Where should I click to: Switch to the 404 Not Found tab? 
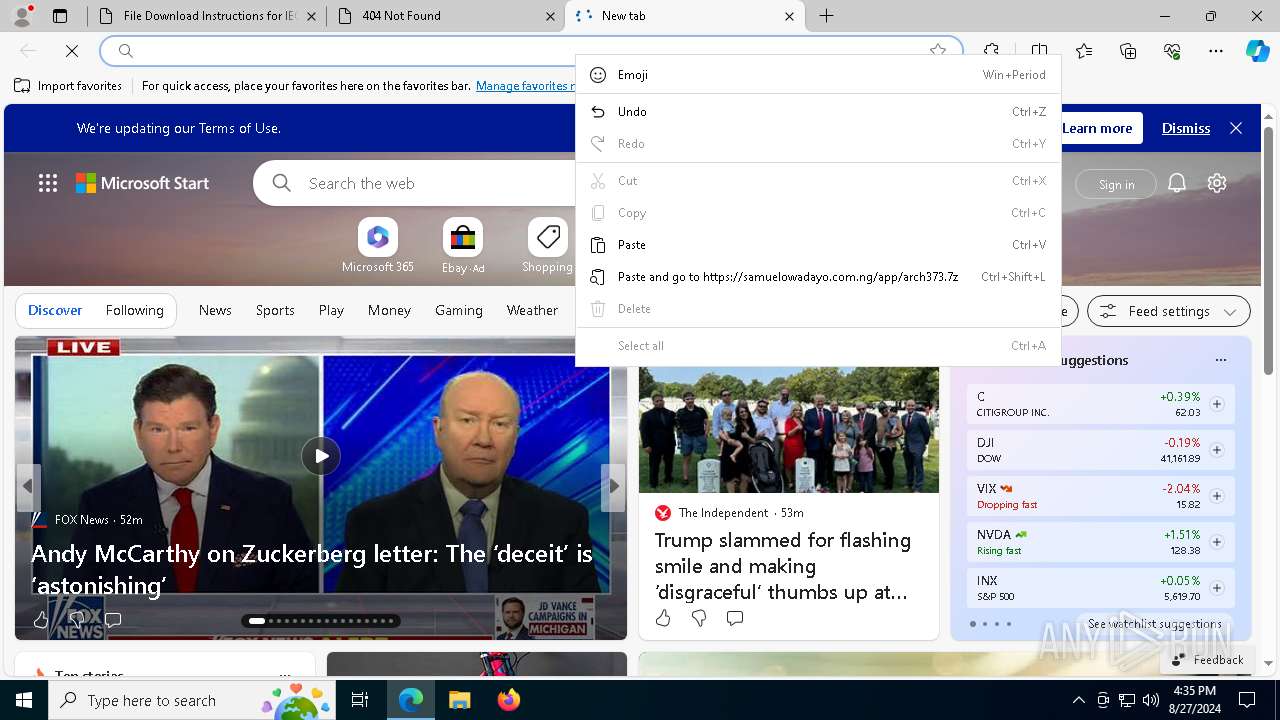point(445,16)
